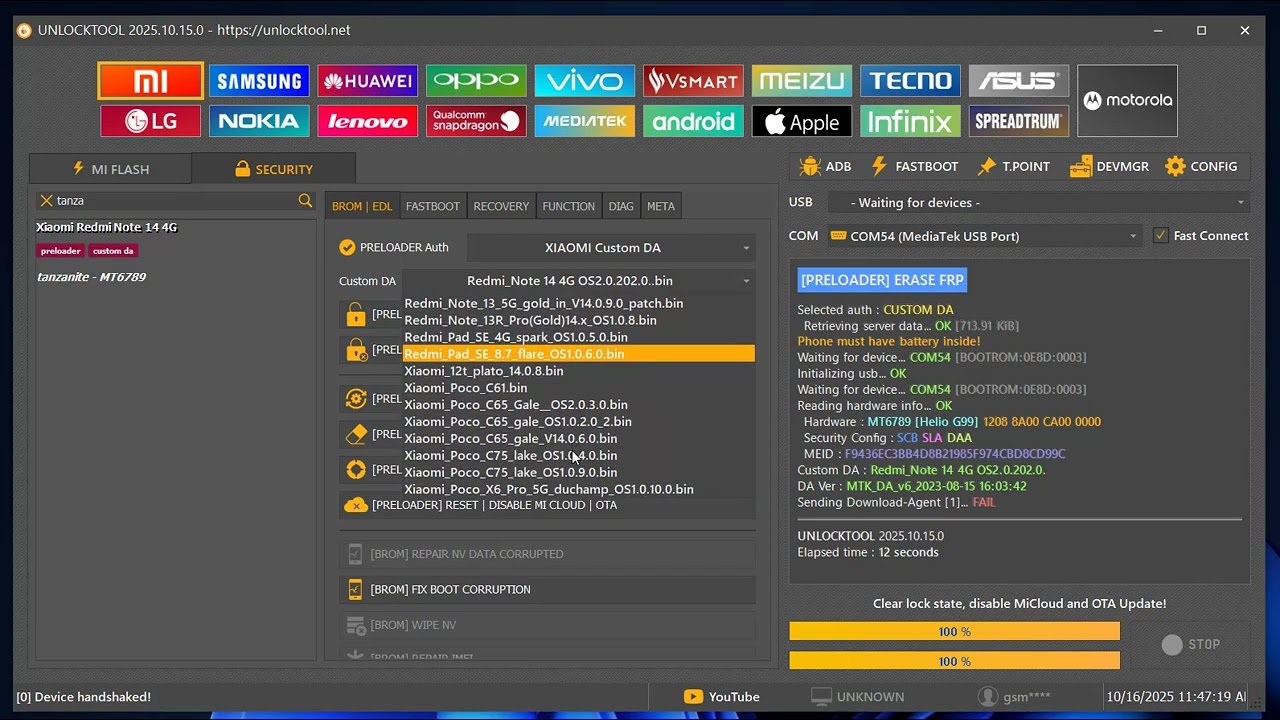The width and height of the screenshot is (1280, 720).
Task: Open the FASTBOOT tool
Action: pyautogui.click(x=914, y=167)
